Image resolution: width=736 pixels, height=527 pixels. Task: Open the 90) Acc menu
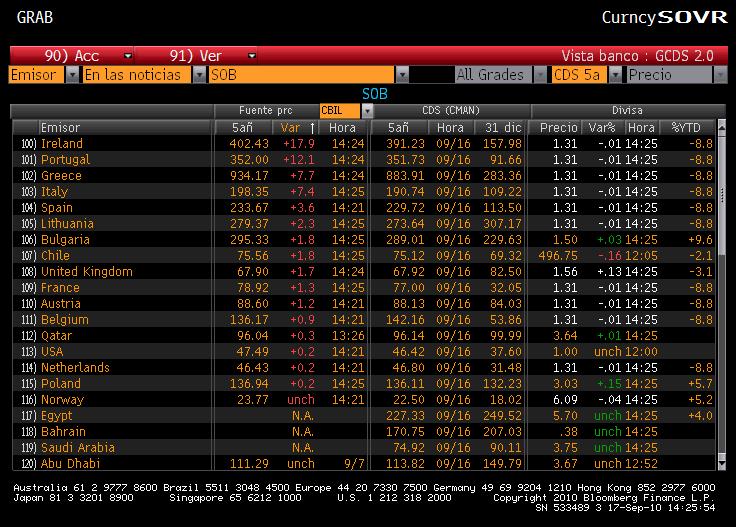pos(71,56)
